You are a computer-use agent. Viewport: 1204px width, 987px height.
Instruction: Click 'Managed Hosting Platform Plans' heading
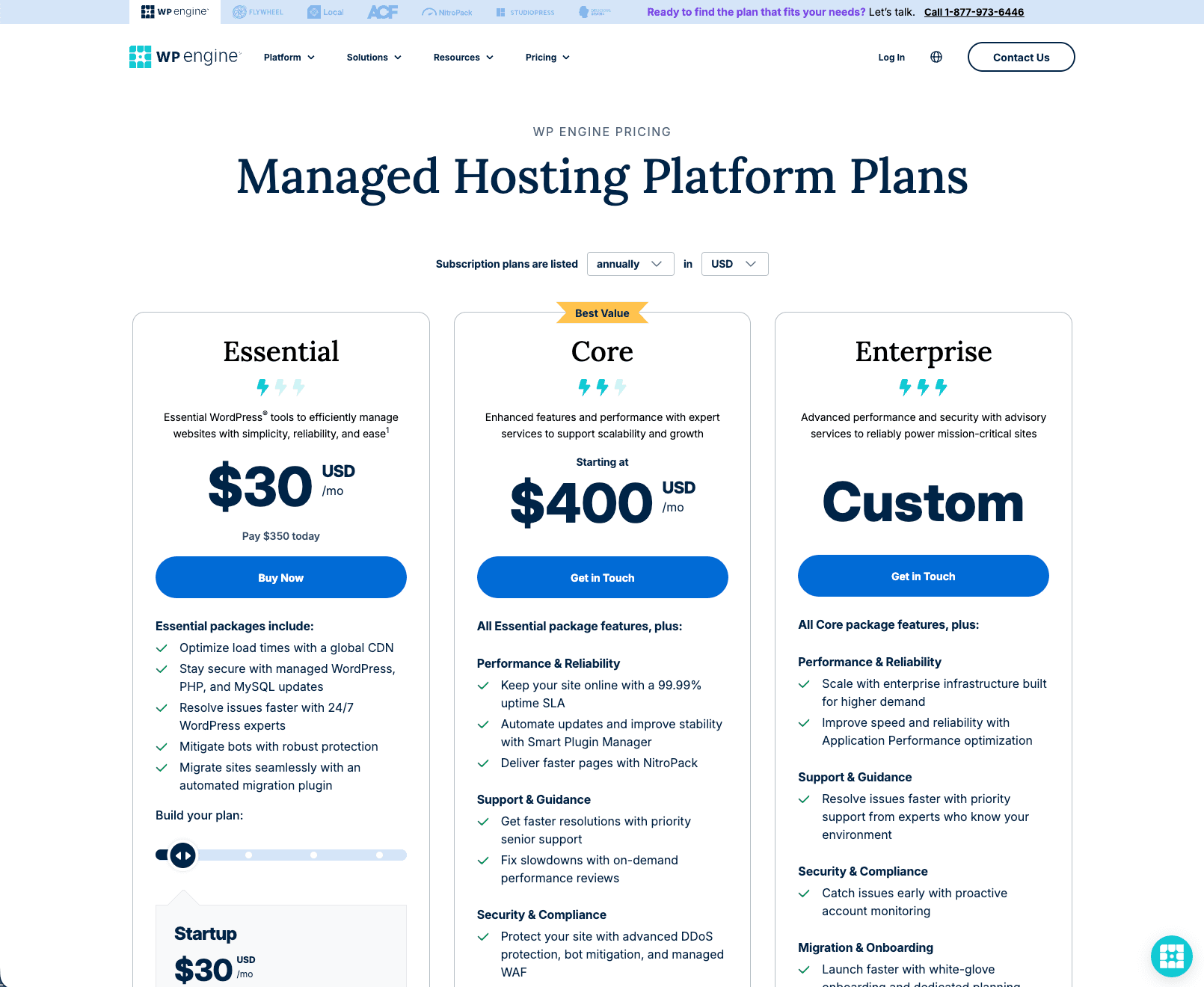pyautogui.click(x=602, y=177)
